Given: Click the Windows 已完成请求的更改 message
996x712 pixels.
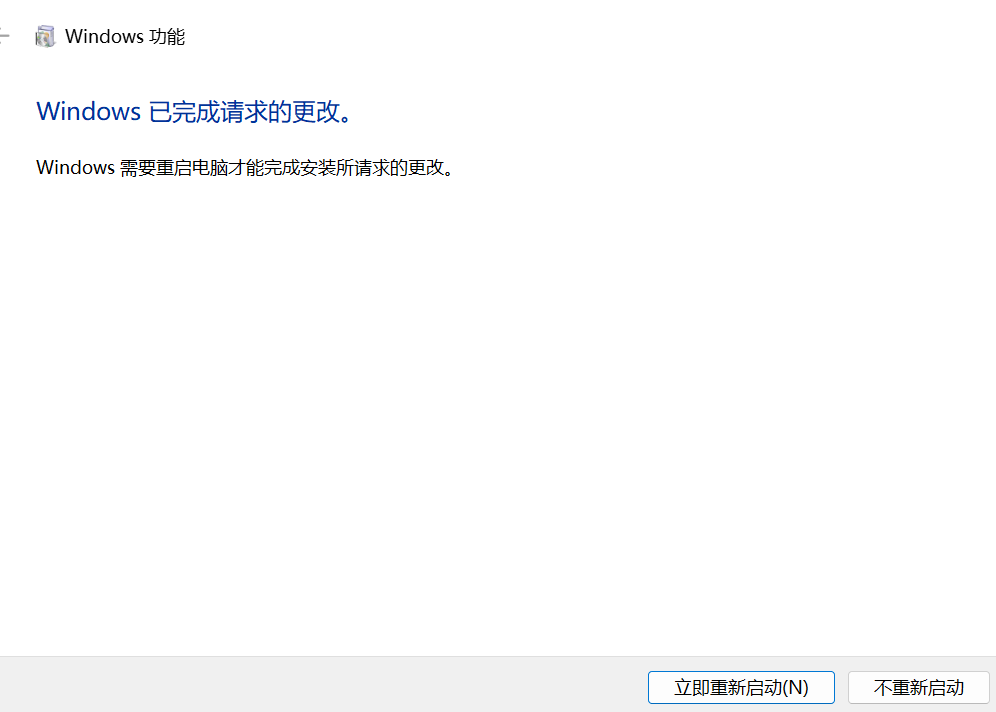Looking at the screenshot, I should point(193,111).
